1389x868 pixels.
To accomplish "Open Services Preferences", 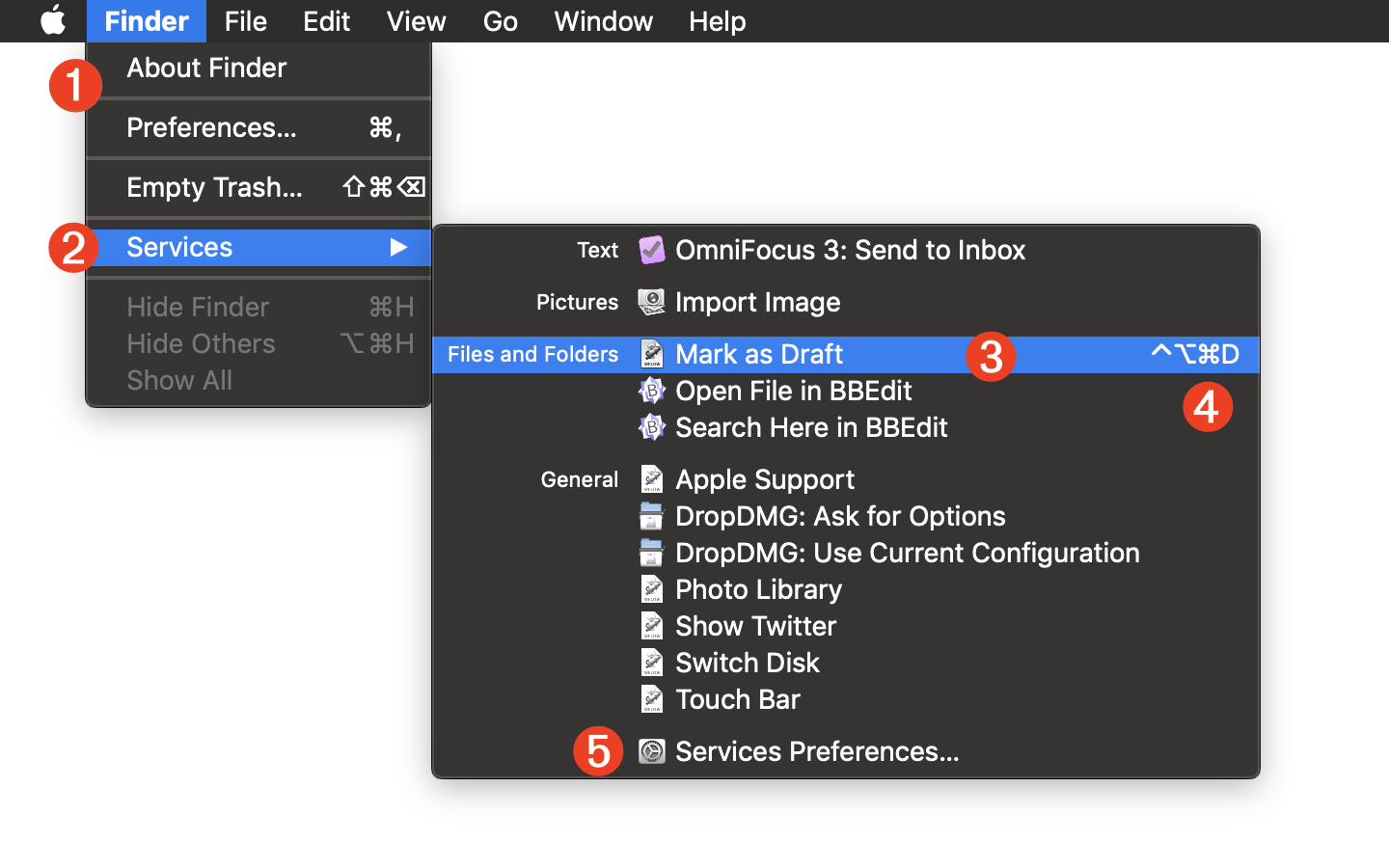I will pyautogui.click(x=816, y=751).
